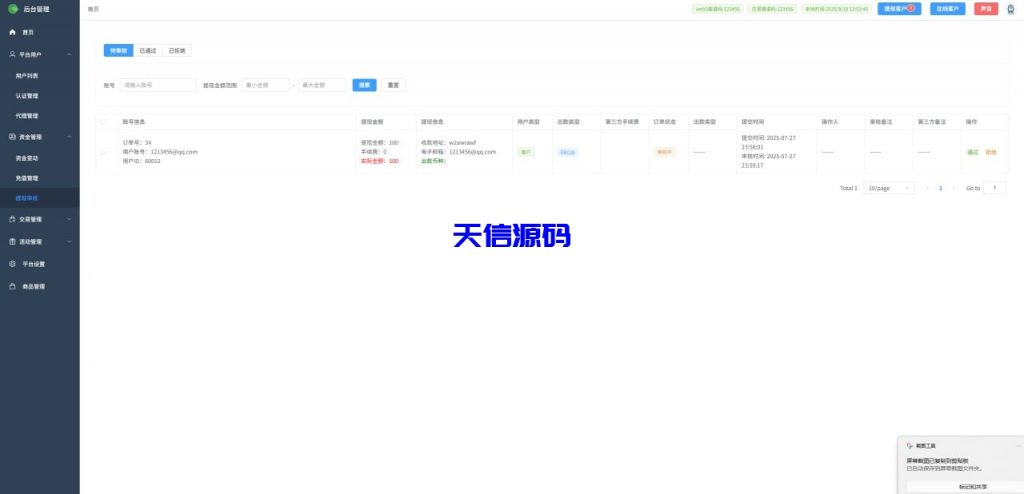Click the green logo beside 后台管理
1024x494 pixels.
(13, 8)
